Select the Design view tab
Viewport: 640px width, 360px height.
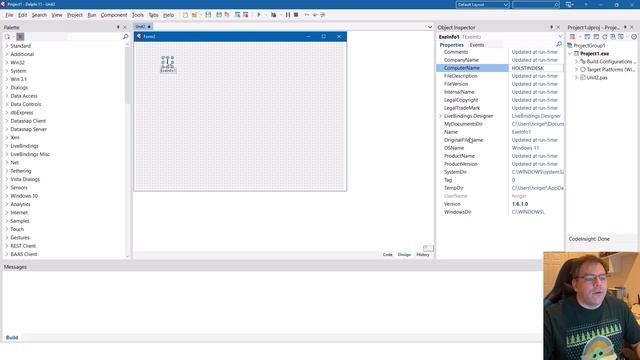click(x=404, y=255)
